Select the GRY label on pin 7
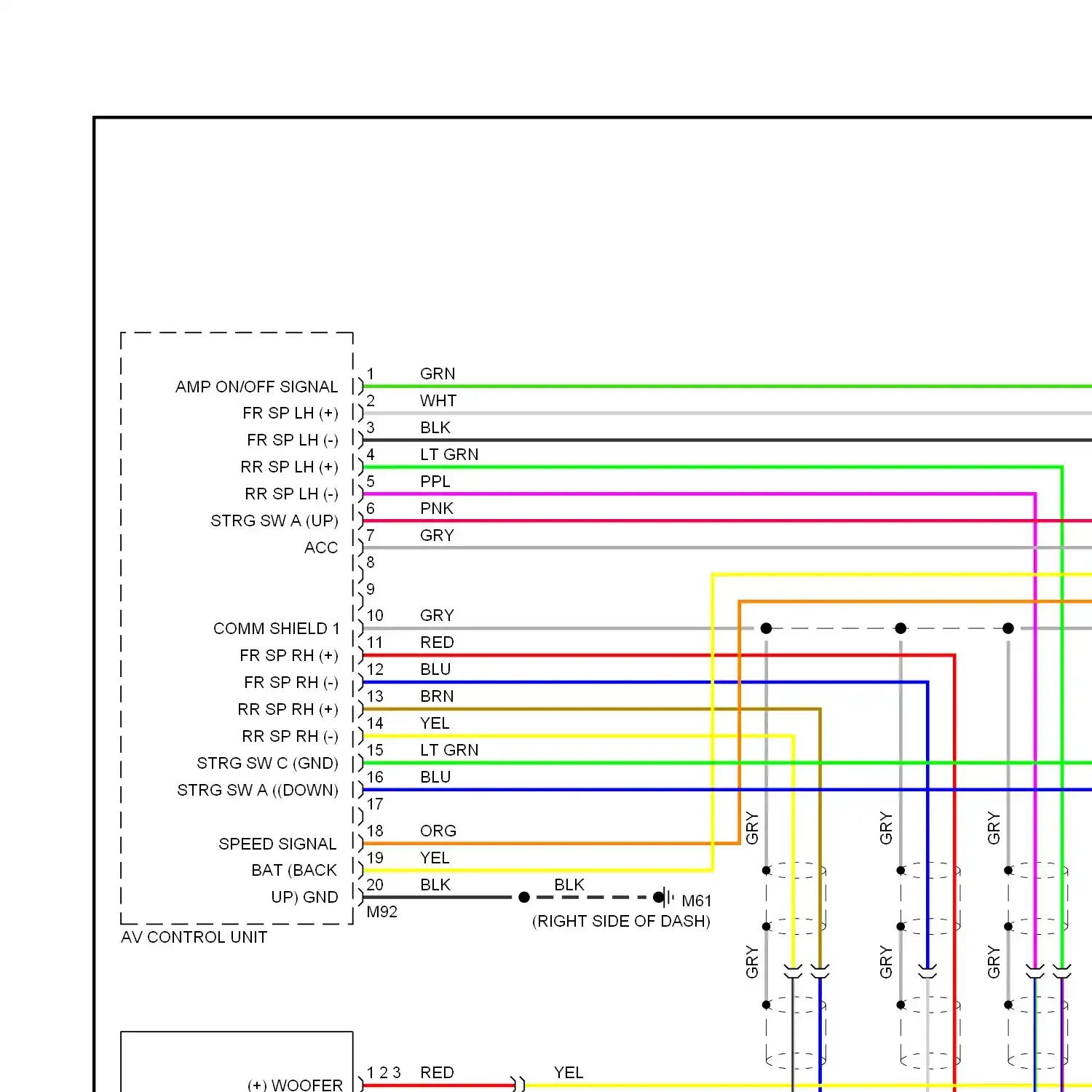The width and height of the screenshot is (1092, 1092). coord(437,535)
